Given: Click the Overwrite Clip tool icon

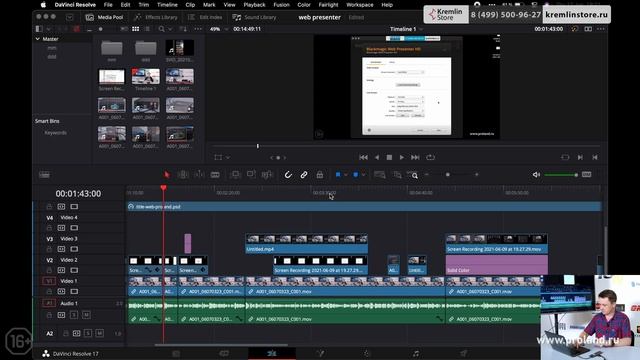Looking at the screenshot, I should tap(251, 175).
